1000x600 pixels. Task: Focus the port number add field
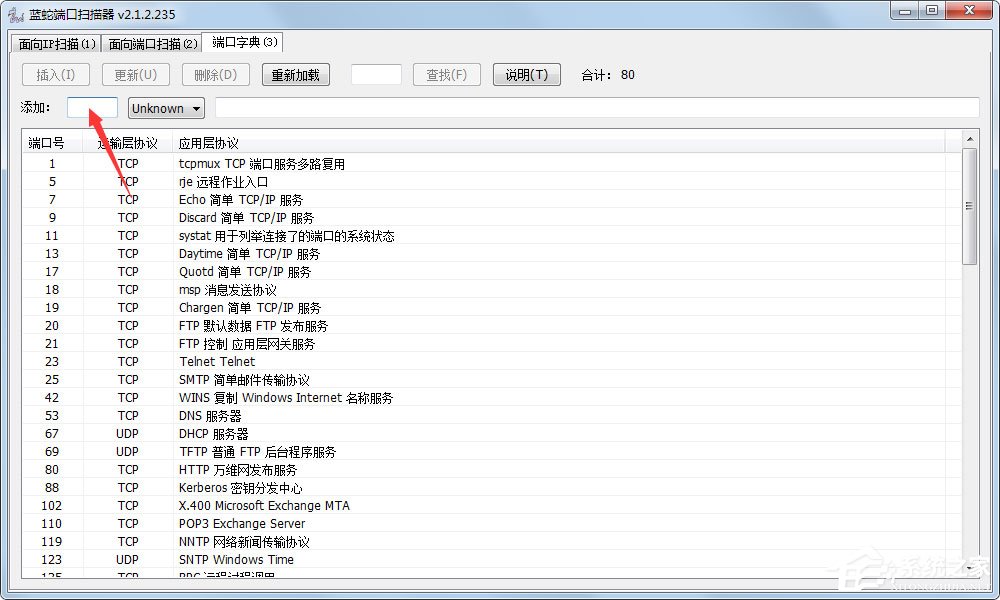coord(92,108)
